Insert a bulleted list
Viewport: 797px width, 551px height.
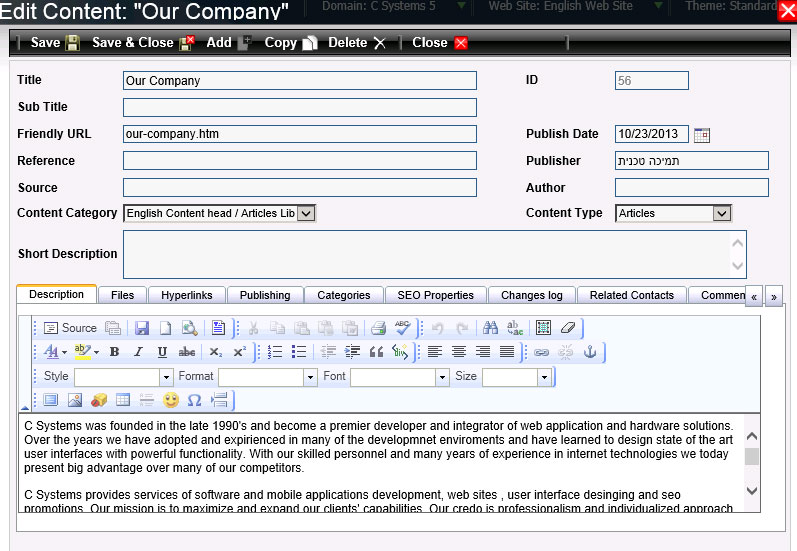pyautogui.click(x=299, y=352)
